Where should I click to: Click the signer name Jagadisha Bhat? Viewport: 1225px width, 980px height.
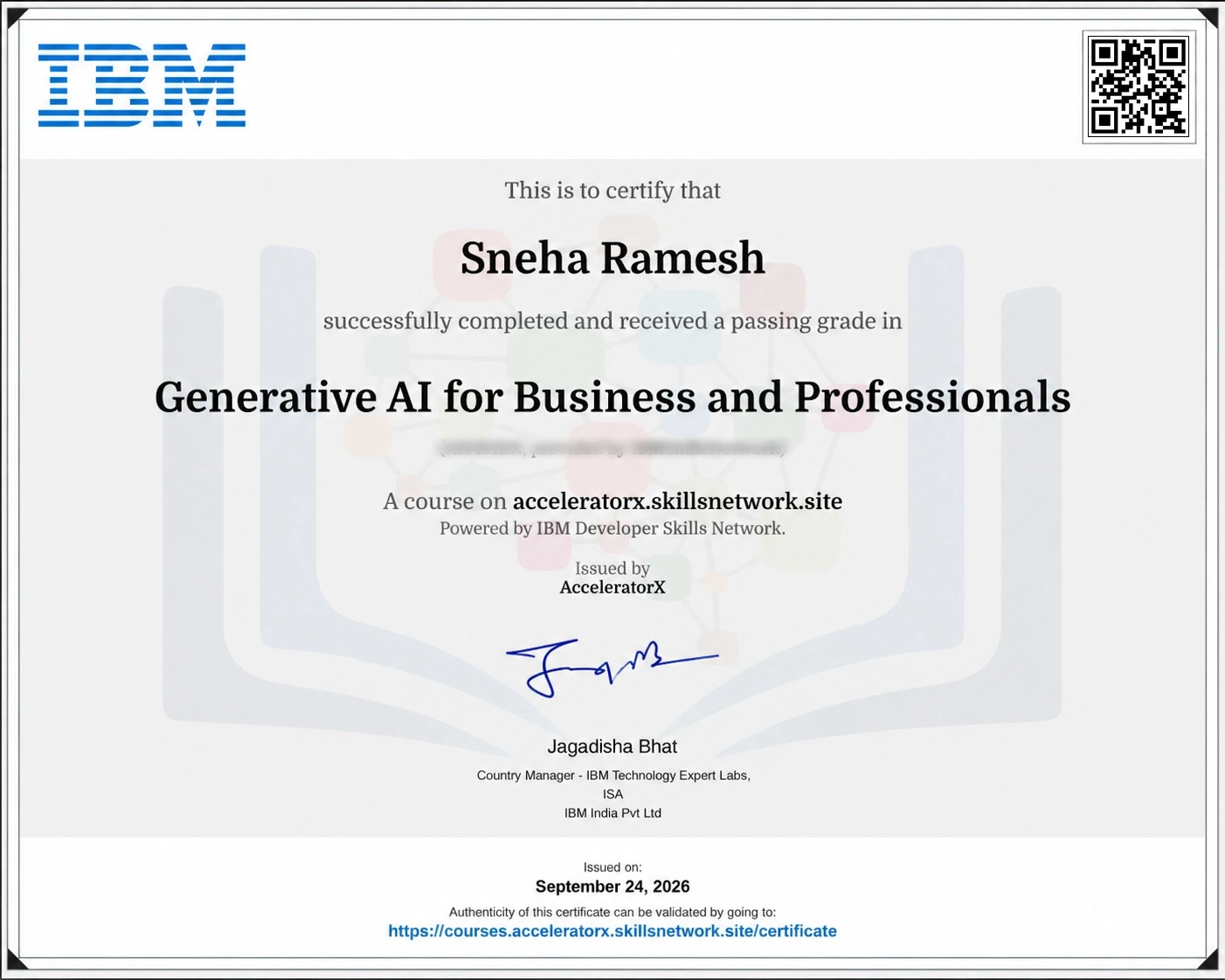point(612,747)
